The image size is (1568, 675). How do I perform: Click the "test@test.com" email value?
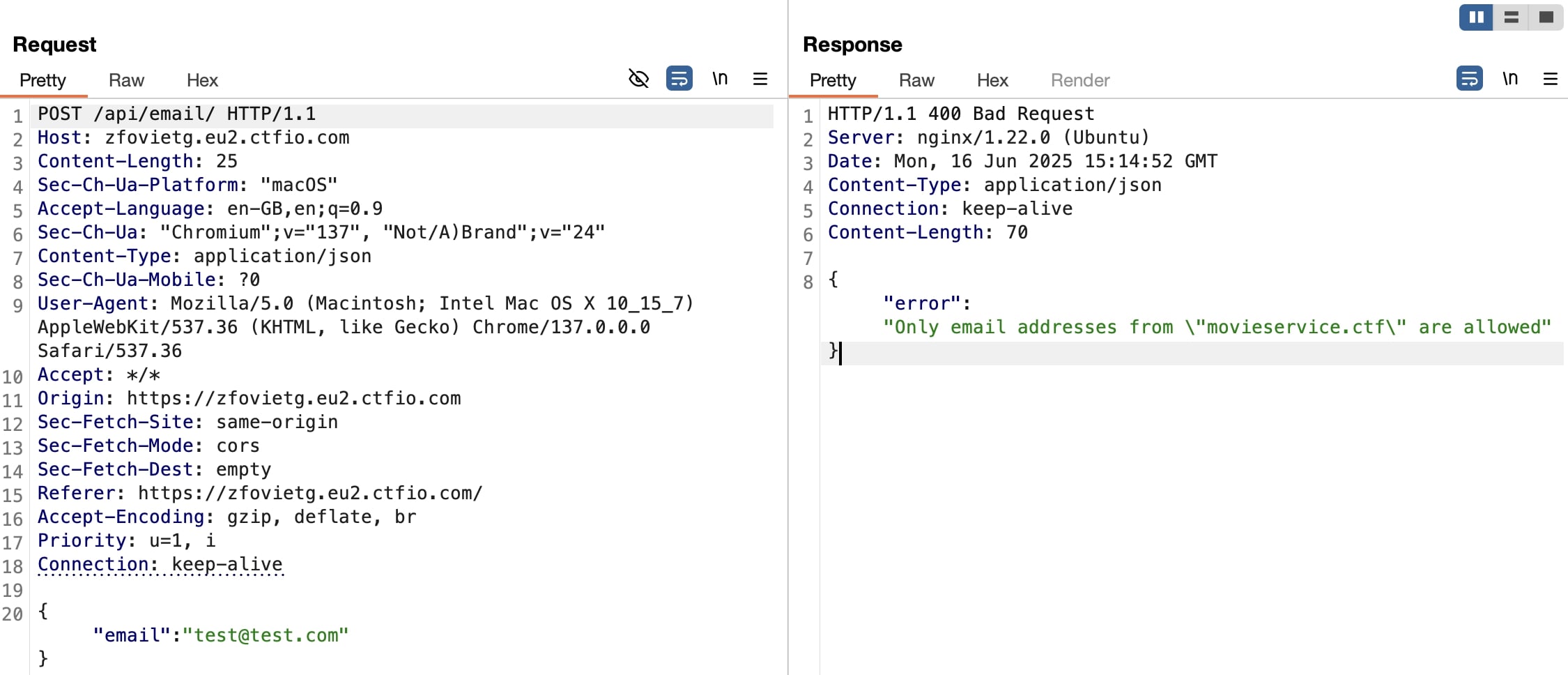tap(266, 635)
